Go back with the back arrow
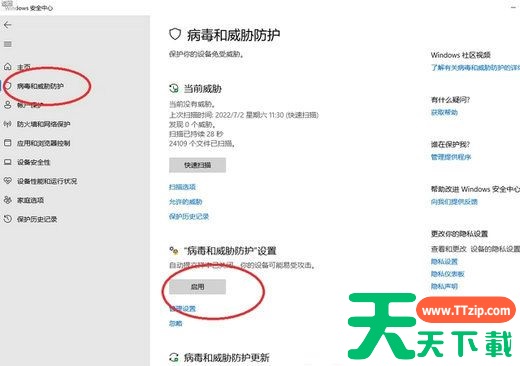This screenshot has width=520, height=366. (7, 25)
